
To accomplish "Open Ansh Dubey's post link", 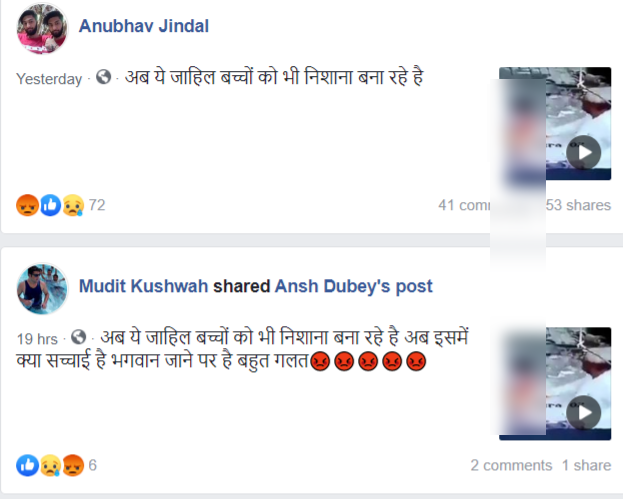I will [x=354, y=286].
